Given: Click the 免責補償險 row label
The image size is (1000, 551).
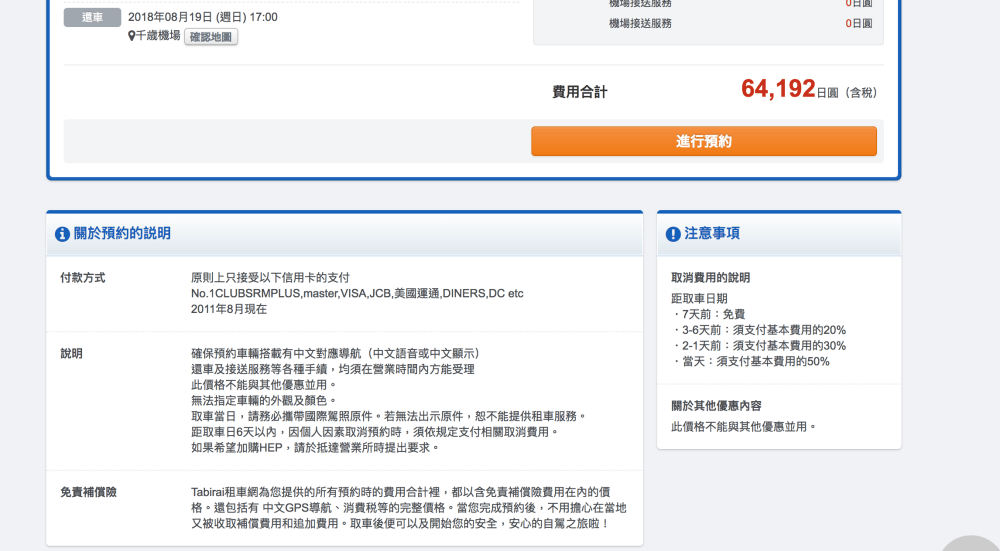Looking at the screenshot, I should 88,492.
